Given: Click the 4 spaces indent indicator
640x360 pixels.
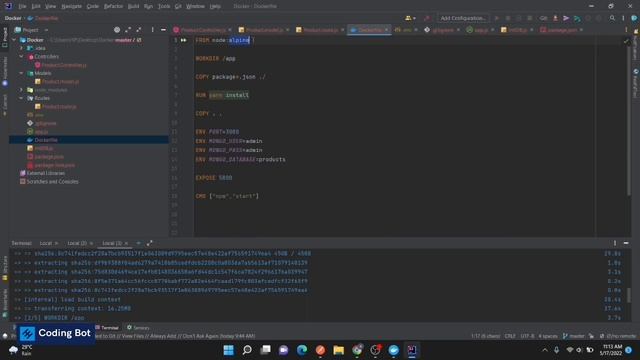Looking at the screenshot, I should tap(548, 336).
